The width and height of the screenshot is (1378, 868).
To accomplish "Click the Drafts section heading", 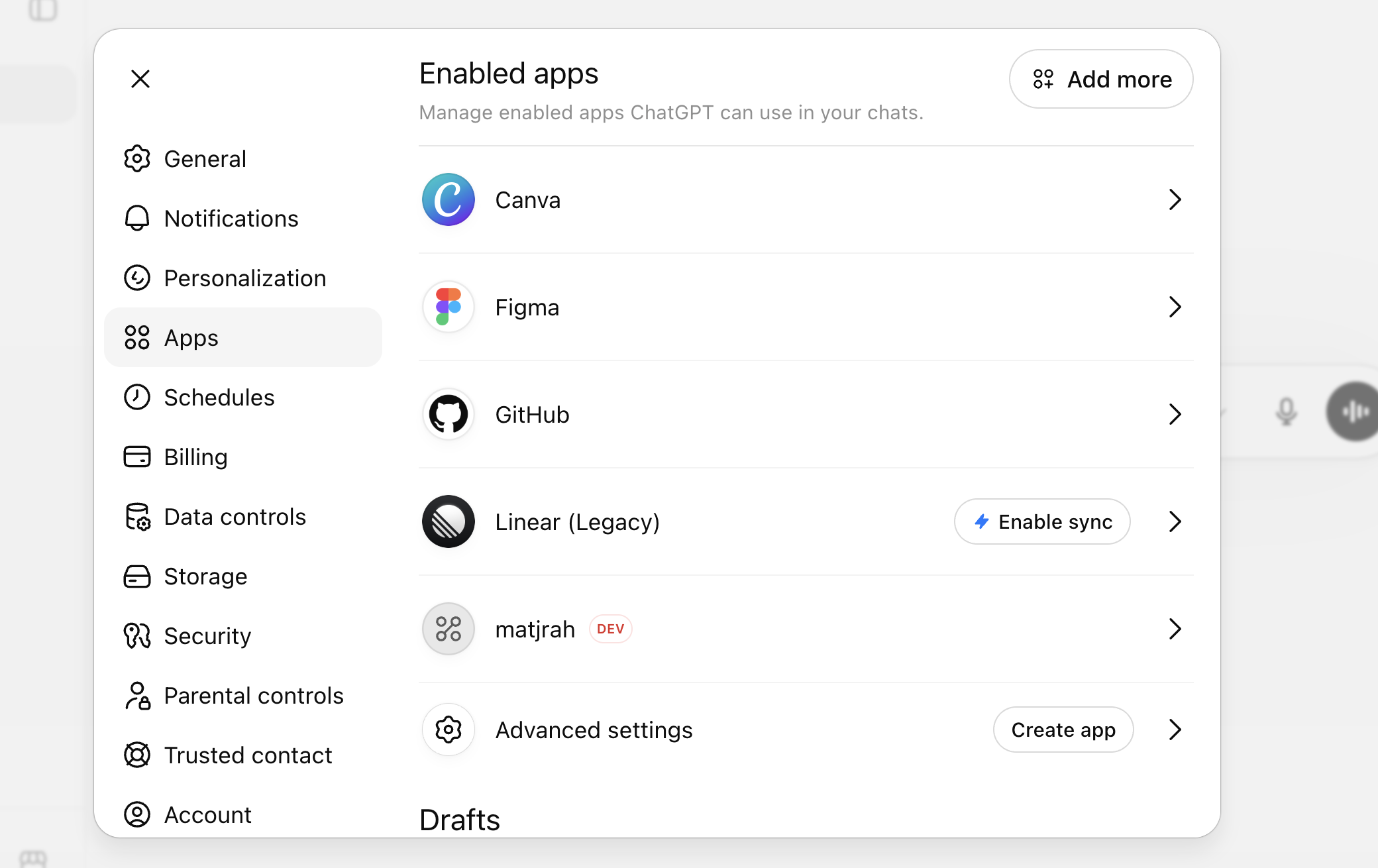I will click(460, 820).
